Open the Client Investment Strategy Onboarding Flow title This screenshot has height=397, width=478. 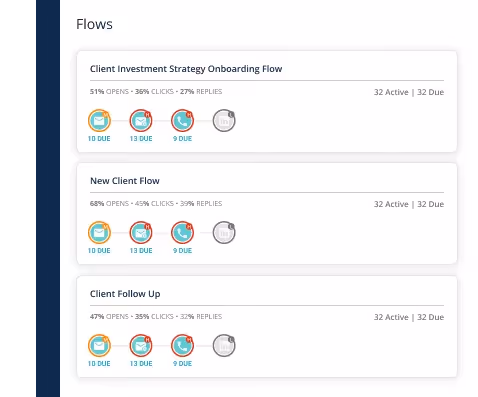click(186, 69)
